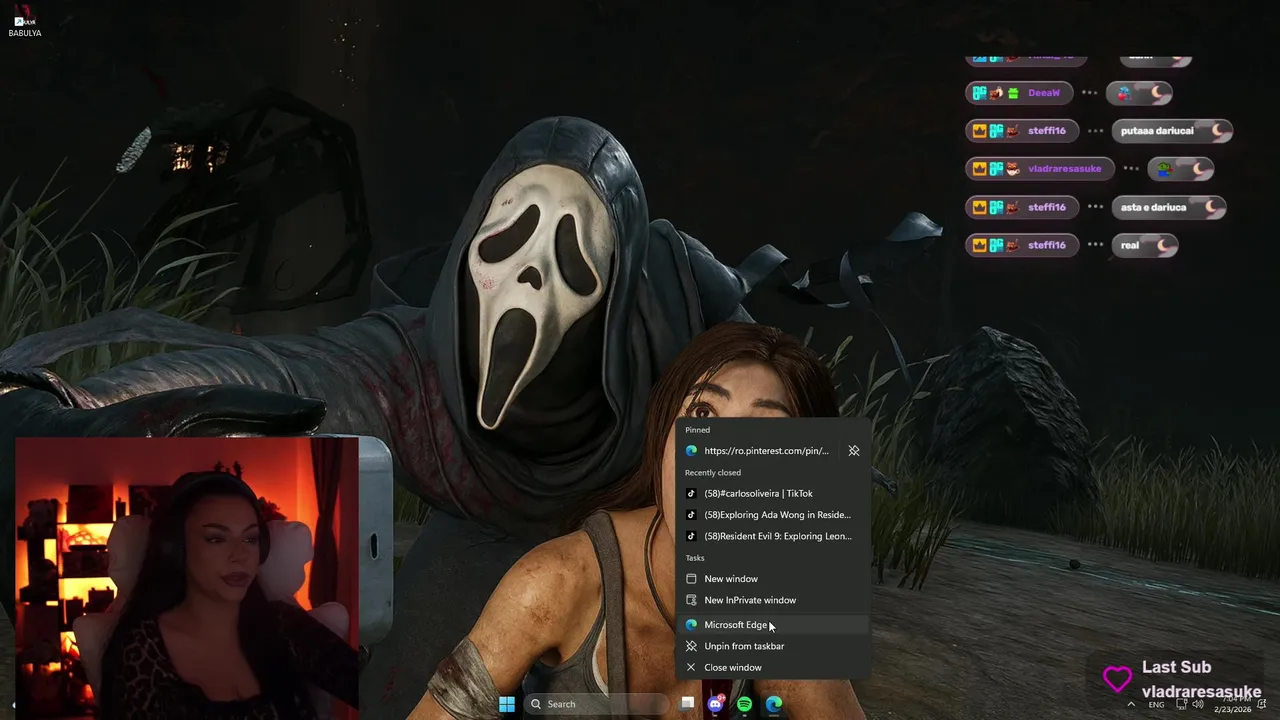The height and width of the screenshot is (720, 1280).
Task: Show hidden system tray icons
Action: click(1131, 704)
